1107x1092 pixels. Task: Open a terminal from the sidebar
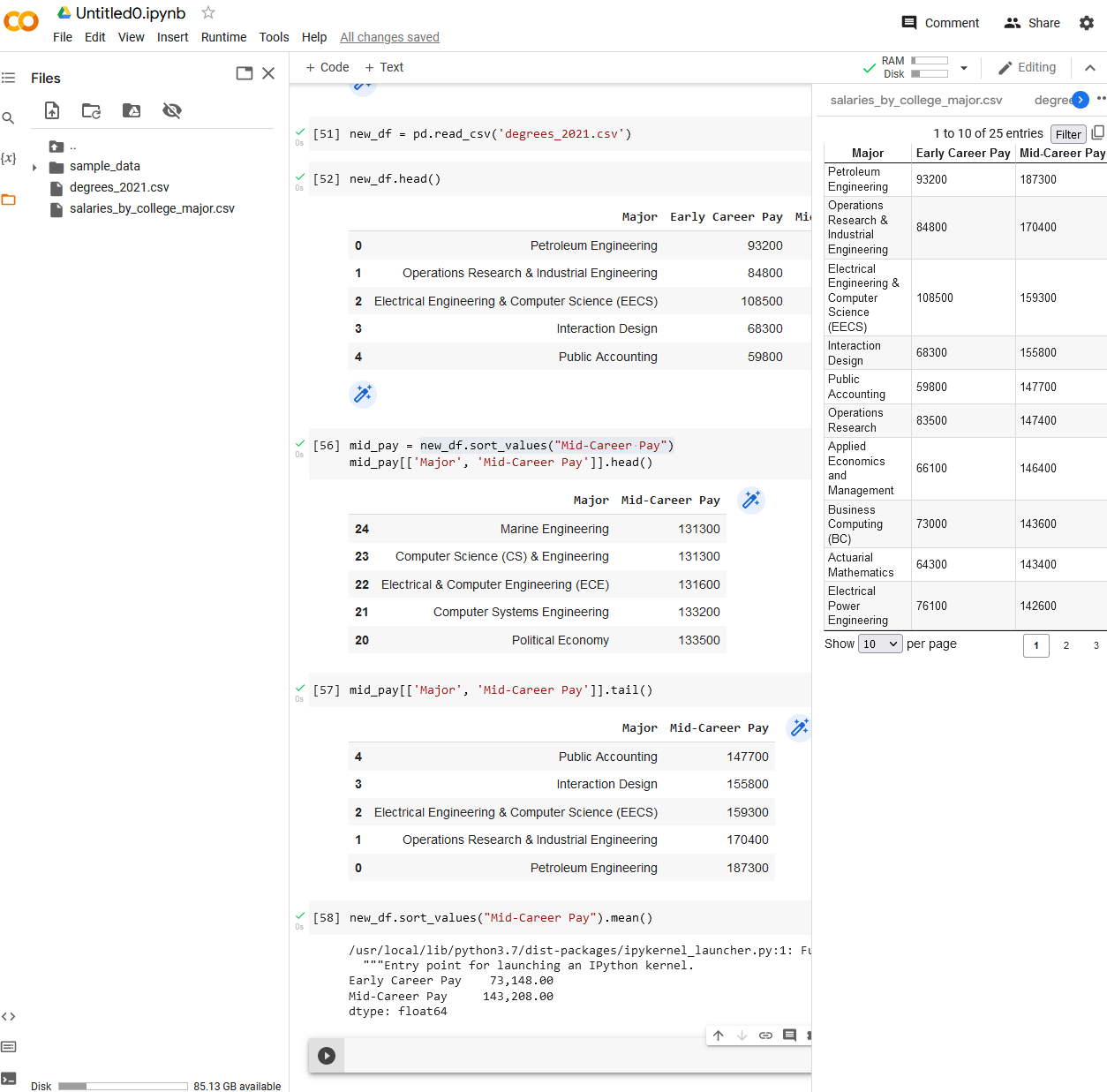[x=9, y=1076]
